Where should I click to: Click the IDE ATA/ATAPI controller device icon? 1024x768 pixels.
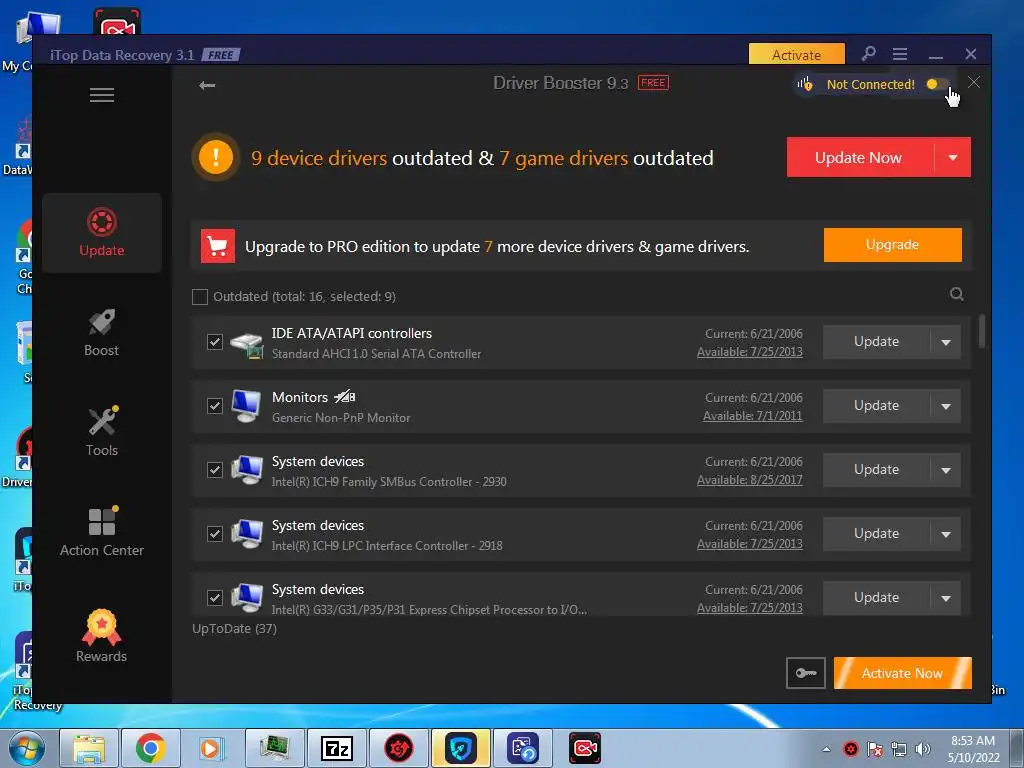coord(247,345)
